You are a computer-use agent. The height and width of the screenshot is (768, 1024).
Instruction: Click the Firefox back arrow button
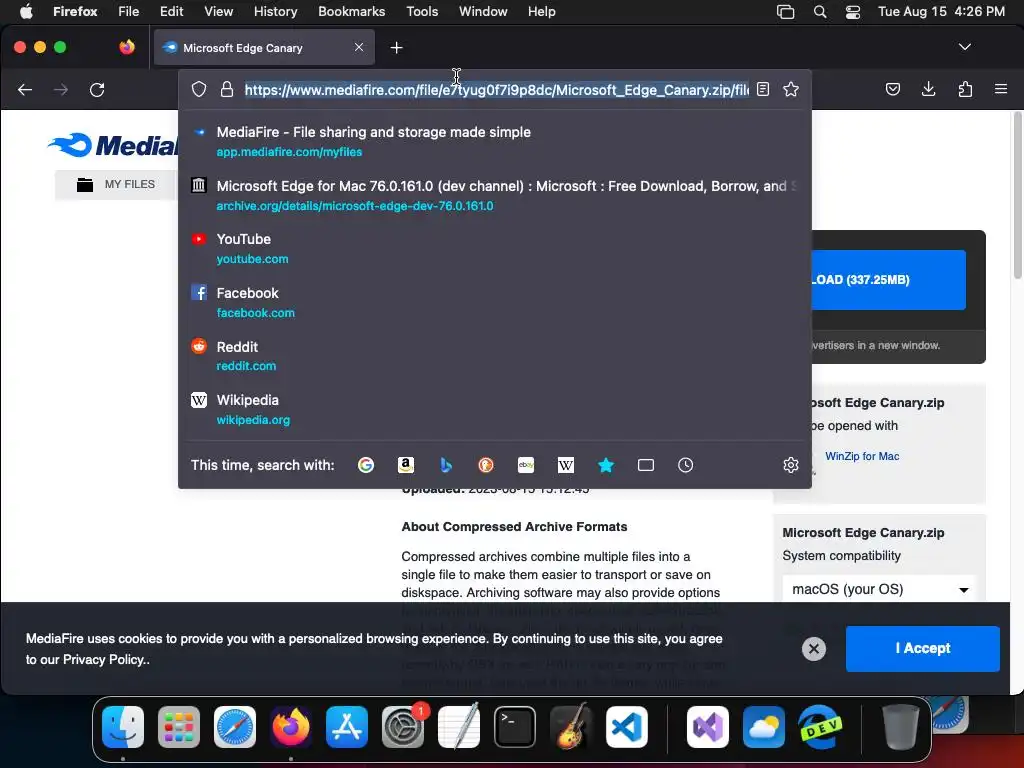[x=25, y=89]
